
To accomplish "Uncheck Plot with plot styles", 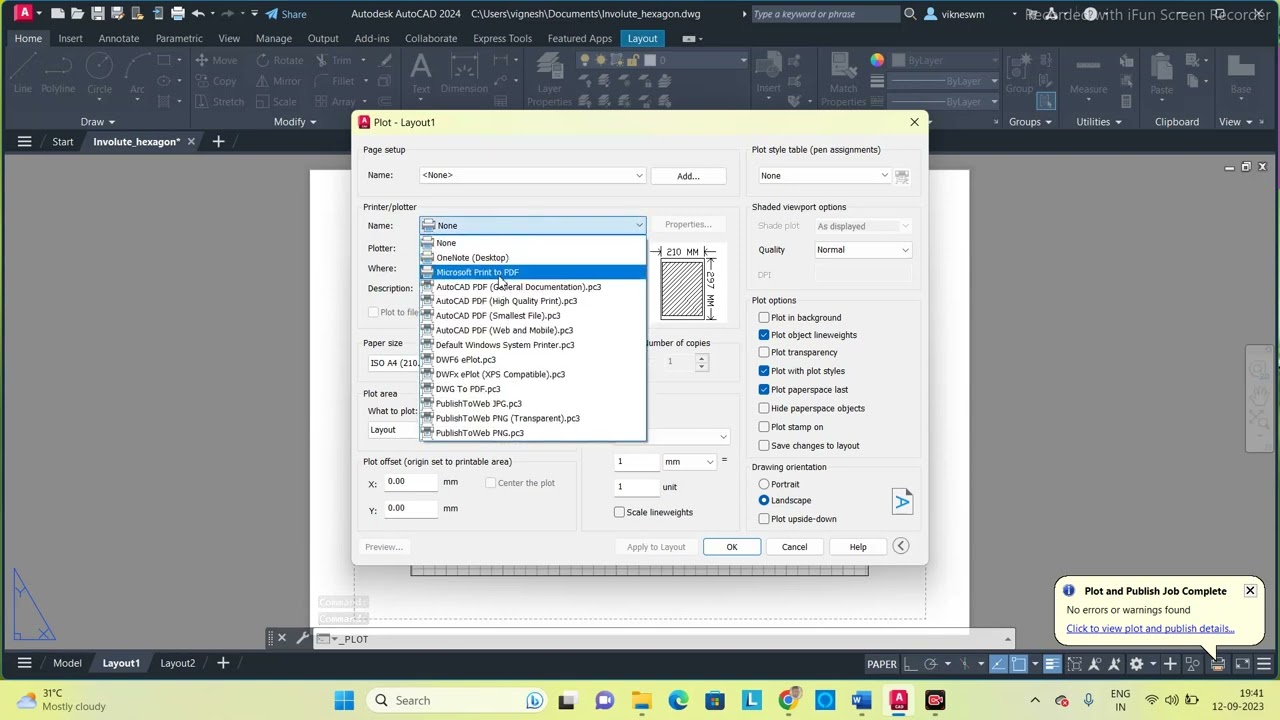I will (764, 371).
